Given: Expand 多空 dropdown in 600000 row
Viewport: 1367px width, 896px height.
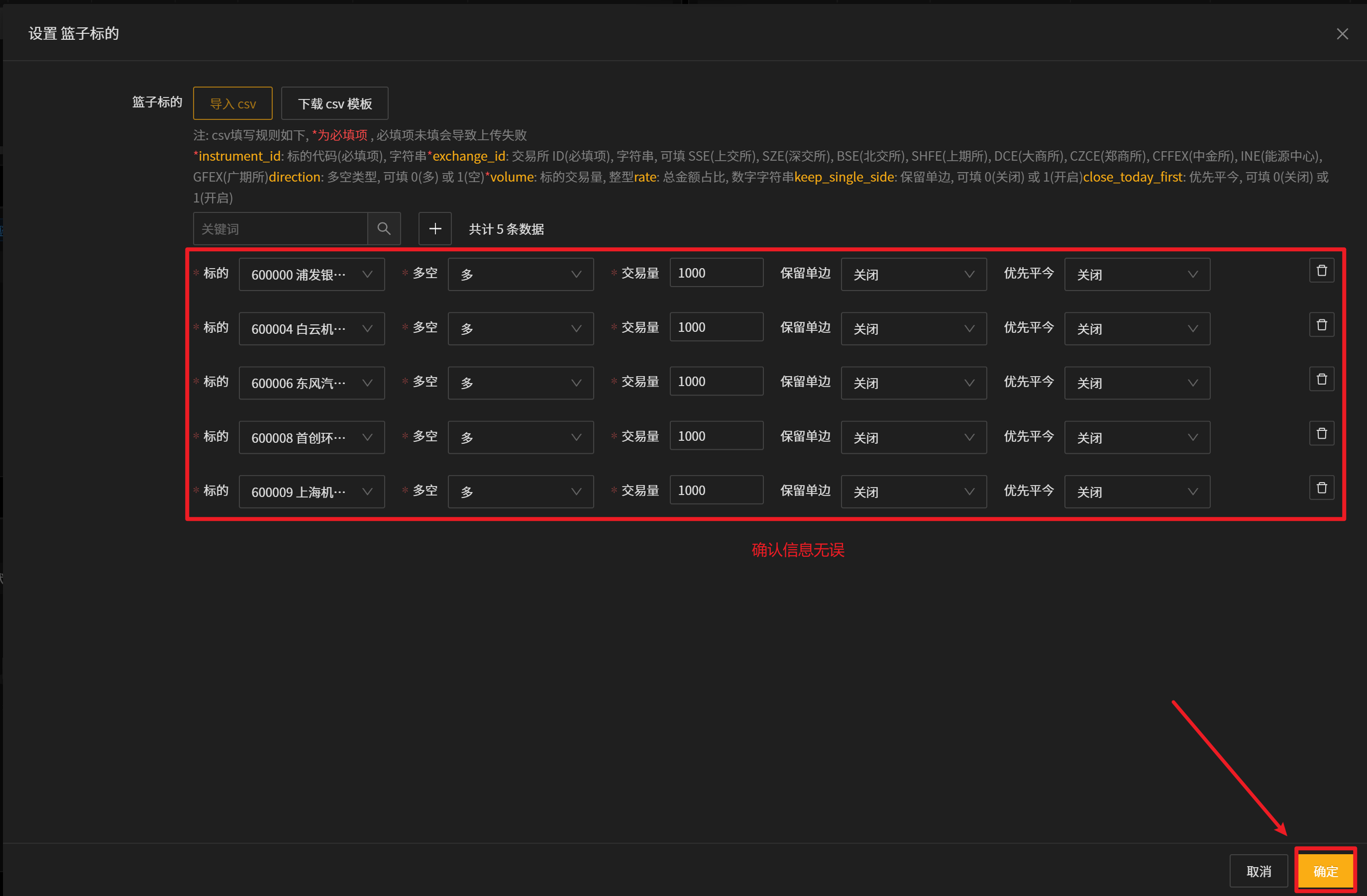Looking at the screenshot, I should click(x=521, y=275).
